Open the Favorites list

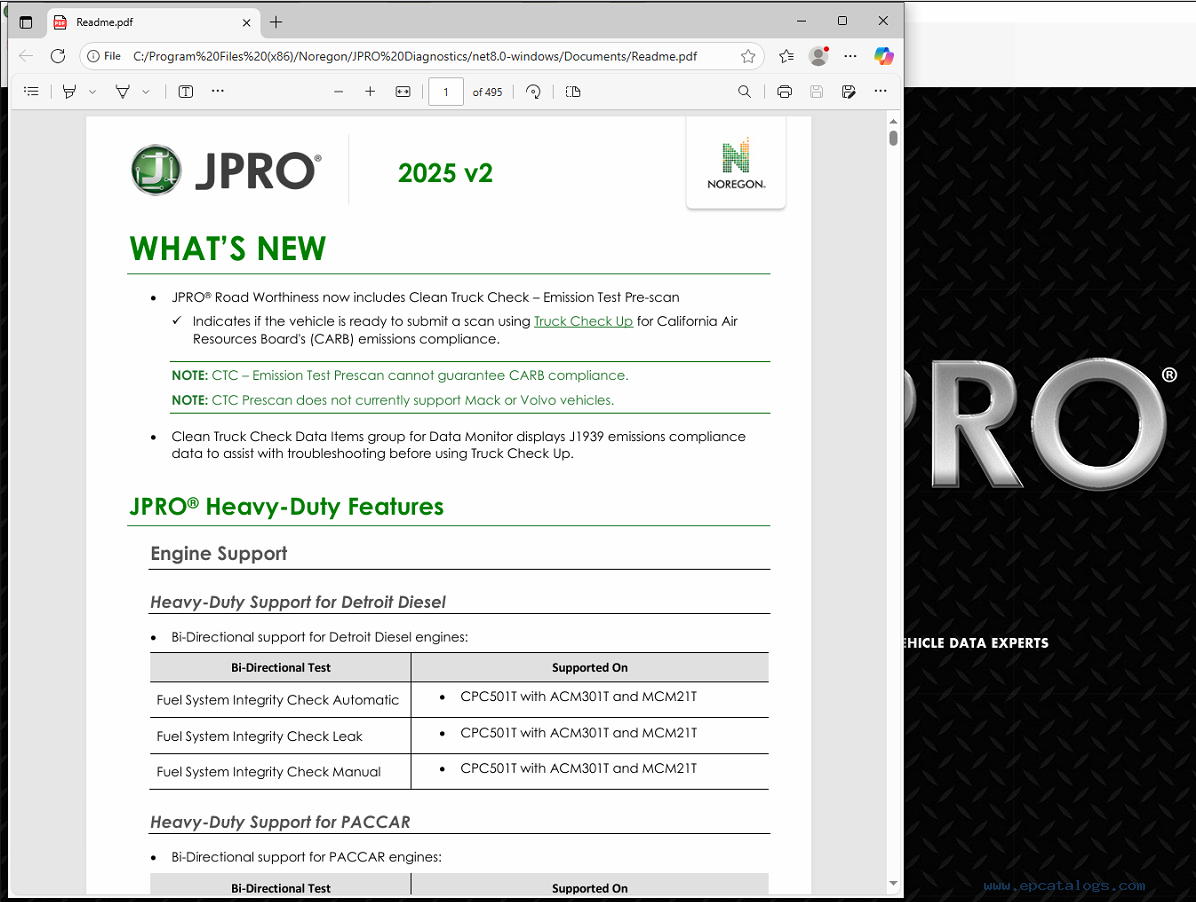[786, 56]
